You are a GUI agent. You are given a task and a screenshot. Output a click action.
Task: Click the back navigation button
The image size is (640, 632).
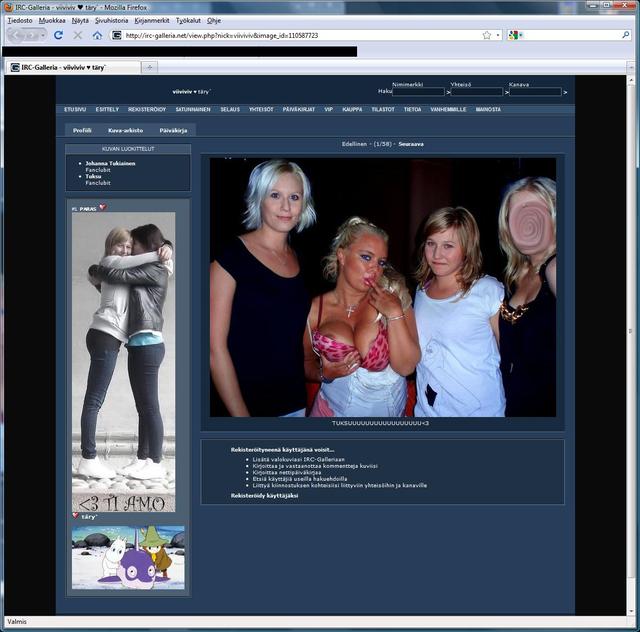point(15,36)
